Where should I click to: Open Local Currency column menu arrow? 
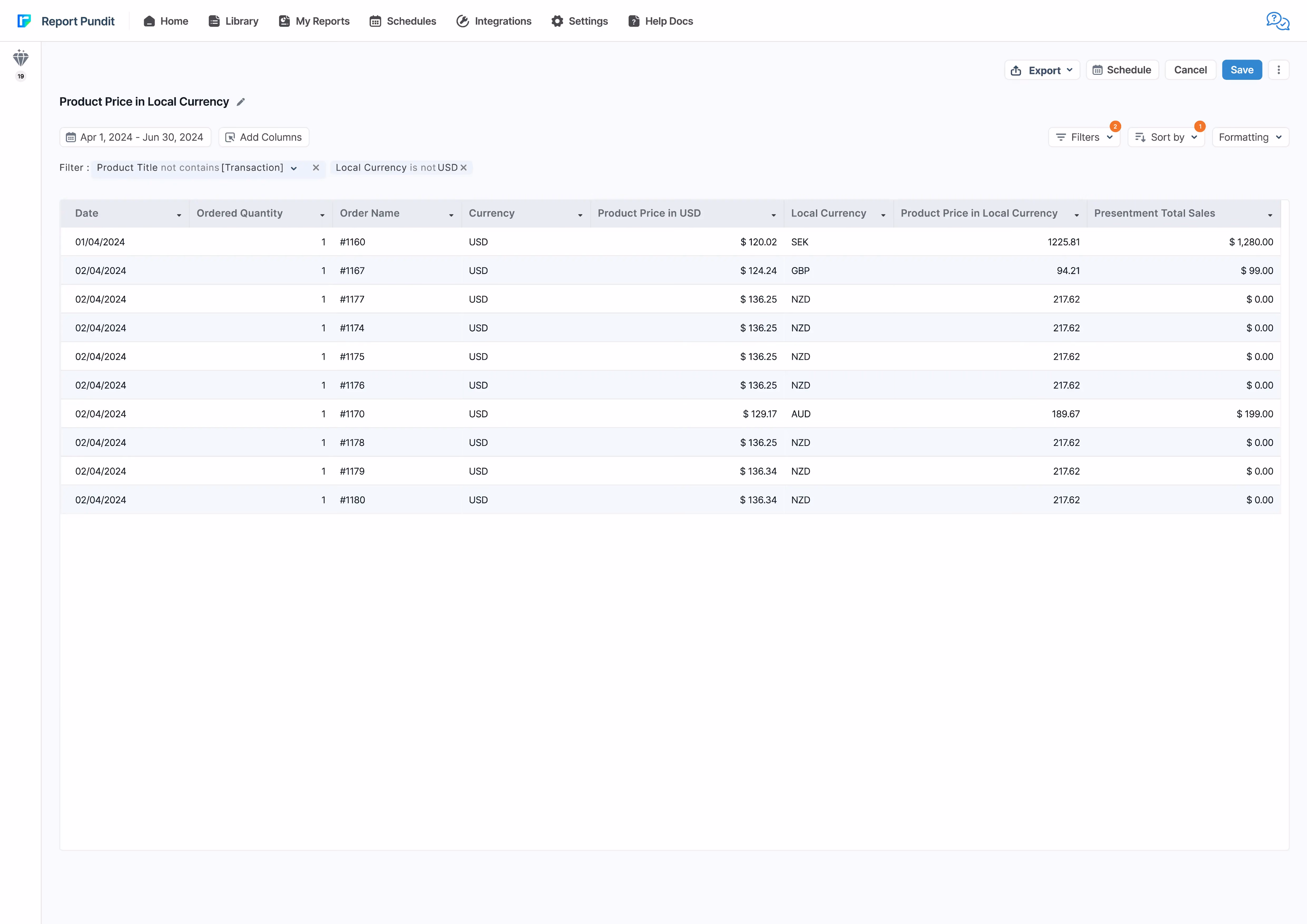coord(883,215)
